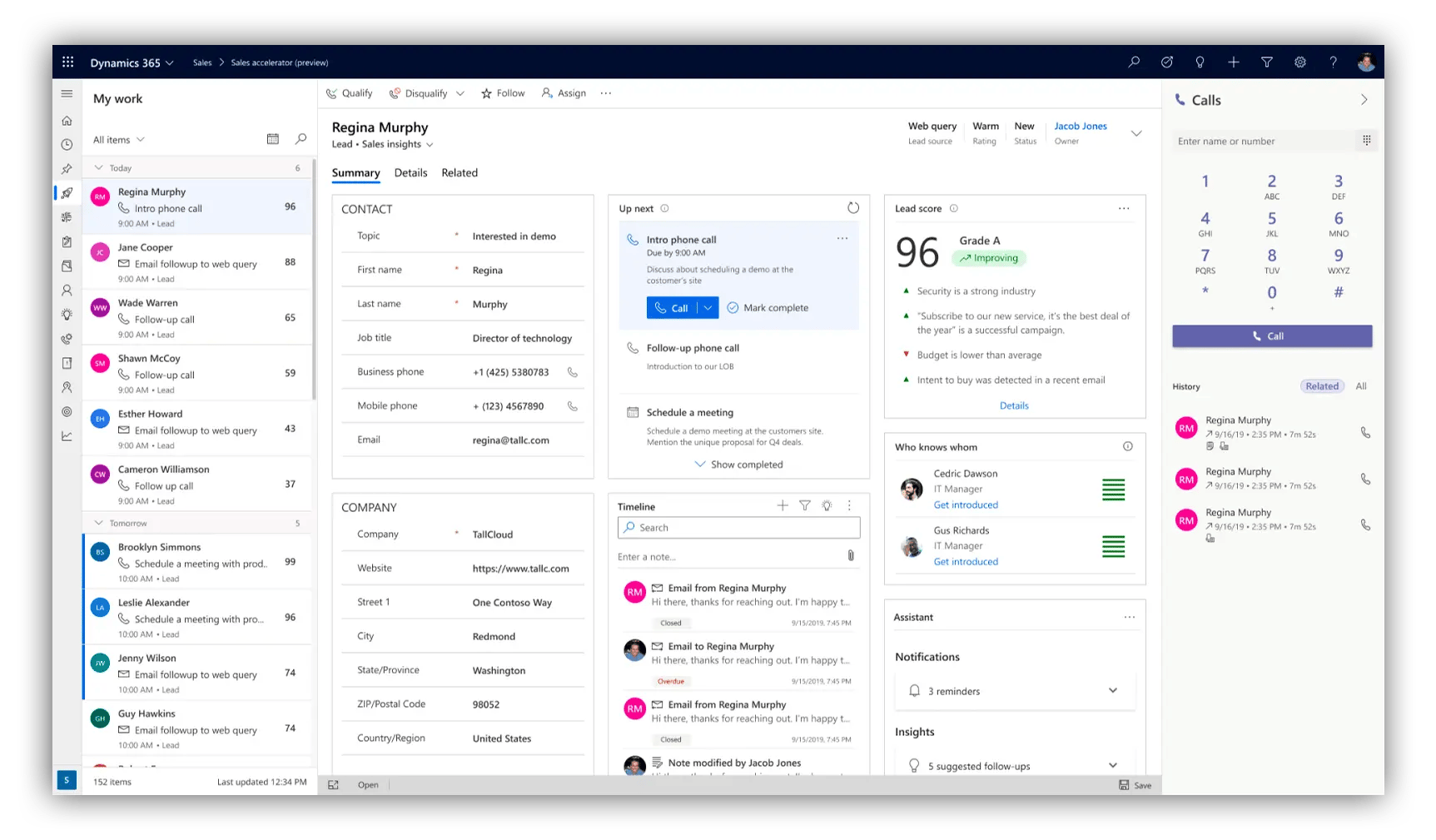This screenshot has height=840, width=1436.
Task: Get introduced via Gus Richards
Action: click(966, 562)
